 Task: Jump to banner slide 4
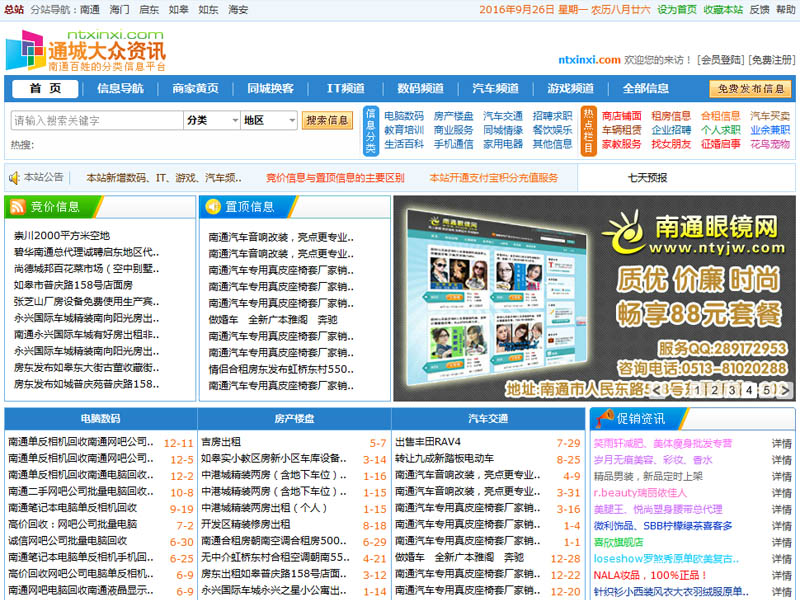(749, 390)
